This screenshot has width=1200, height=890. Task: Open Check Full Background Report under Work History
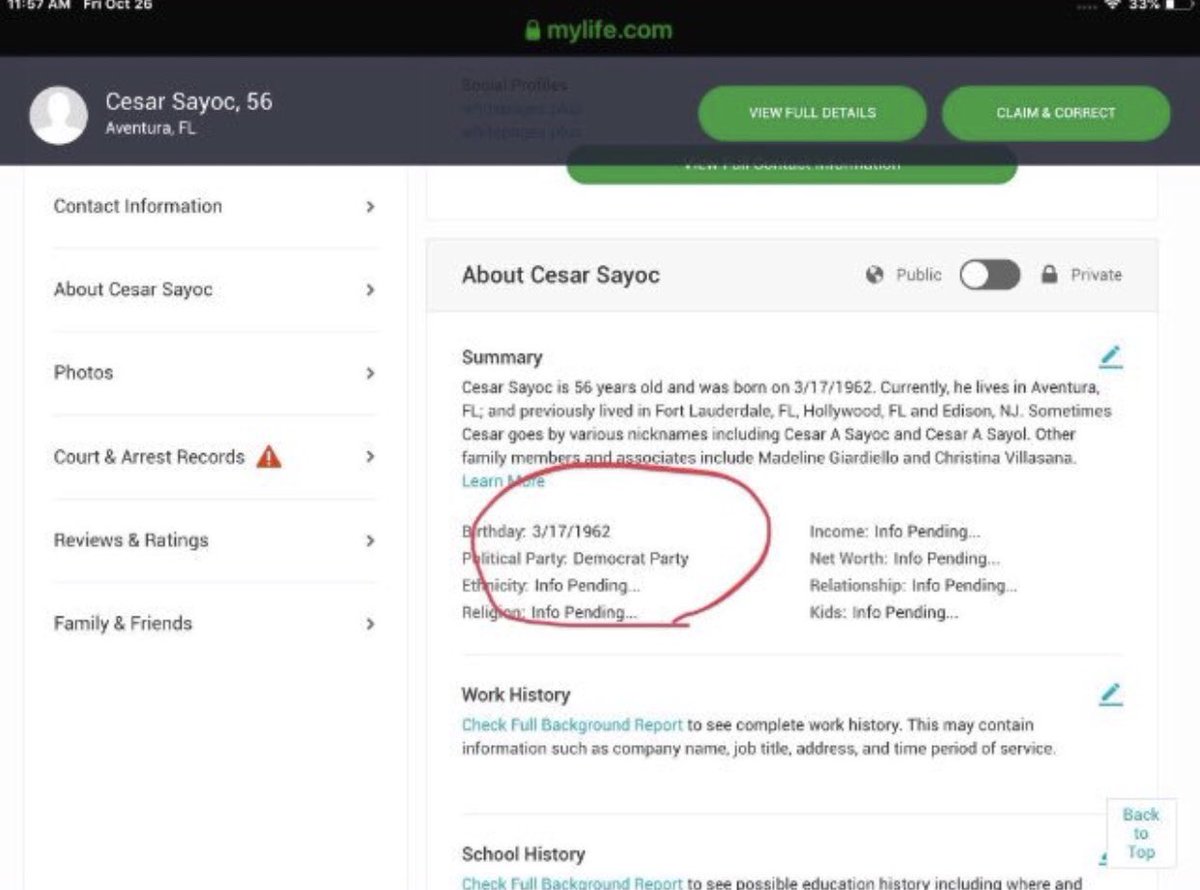click(572, 725)
